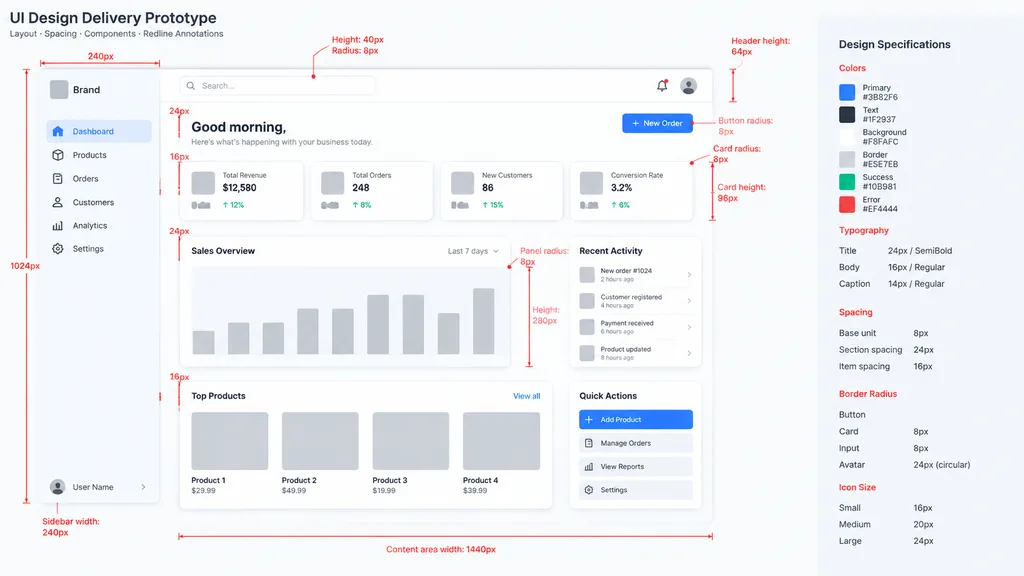The image size is (1024, 576).
Task: Click the View Reports chart icon
Action: [x=588, y=466]
